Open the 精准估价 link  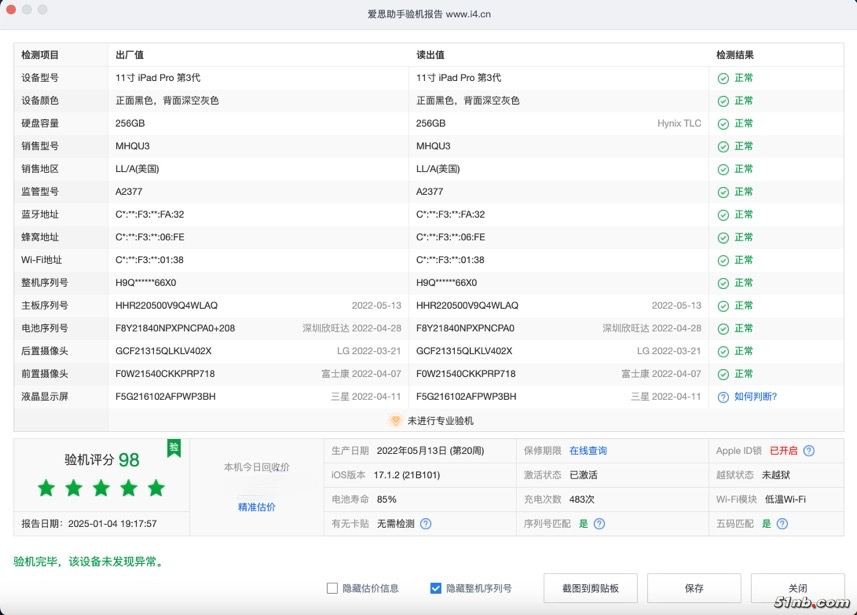point(256,507)
